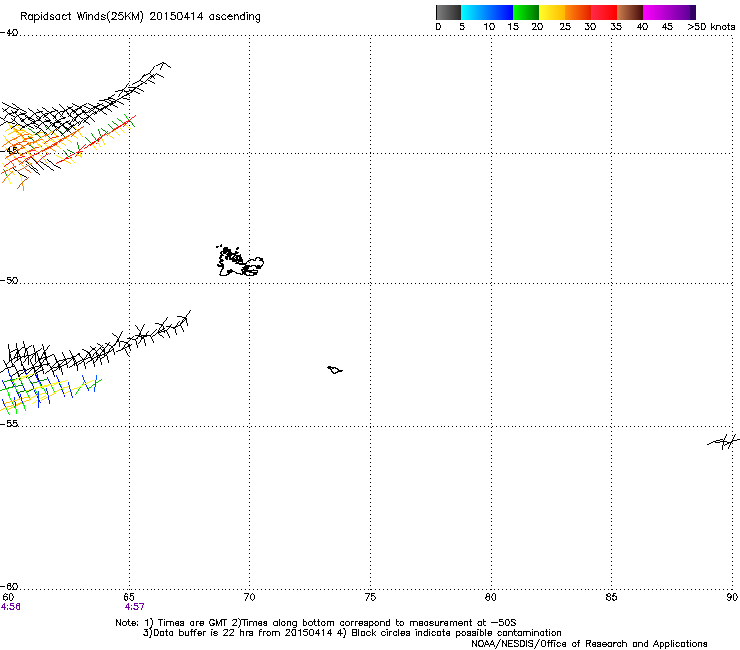
Task: Click the '75' longitude label
Action: [x=370, y=597]
